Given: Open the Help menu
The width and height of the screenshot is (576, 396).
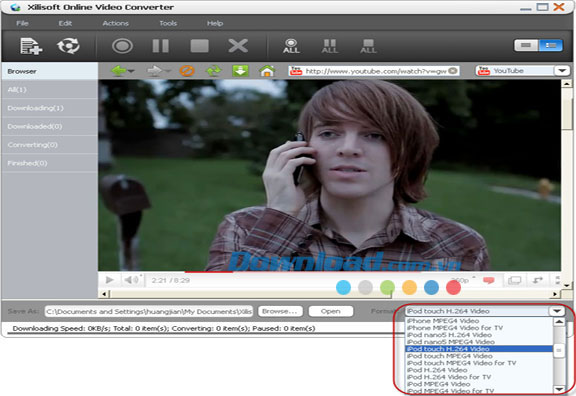Looking at the screenshot, I should [215, 23].
